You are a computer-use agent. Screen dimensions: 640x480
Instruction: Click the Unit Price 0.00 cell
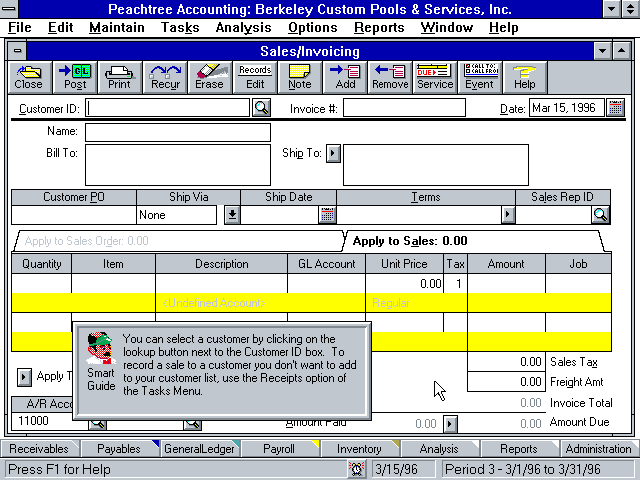[404, 283]
